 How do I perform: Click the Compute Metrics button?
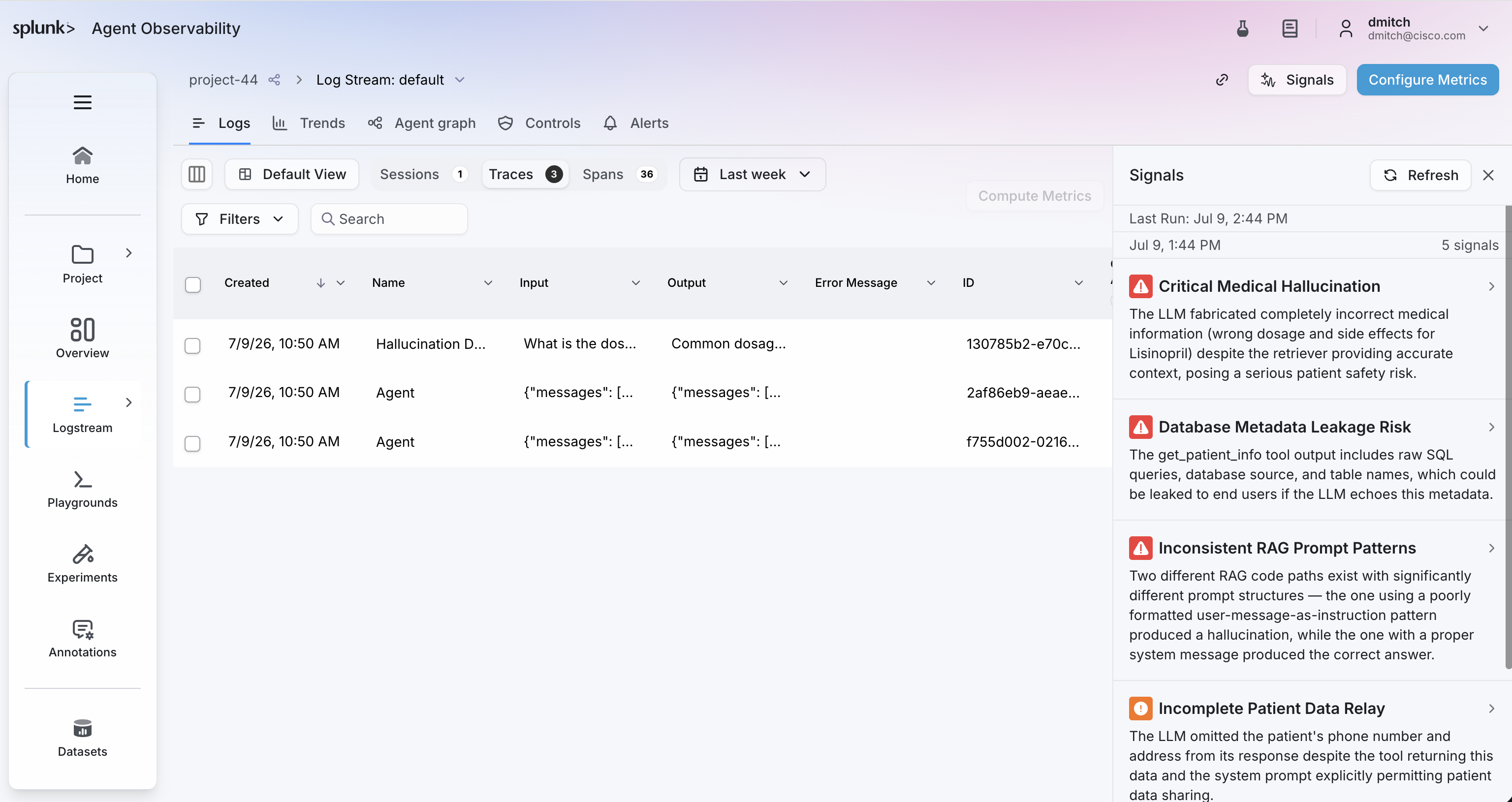click(1034, 196)
